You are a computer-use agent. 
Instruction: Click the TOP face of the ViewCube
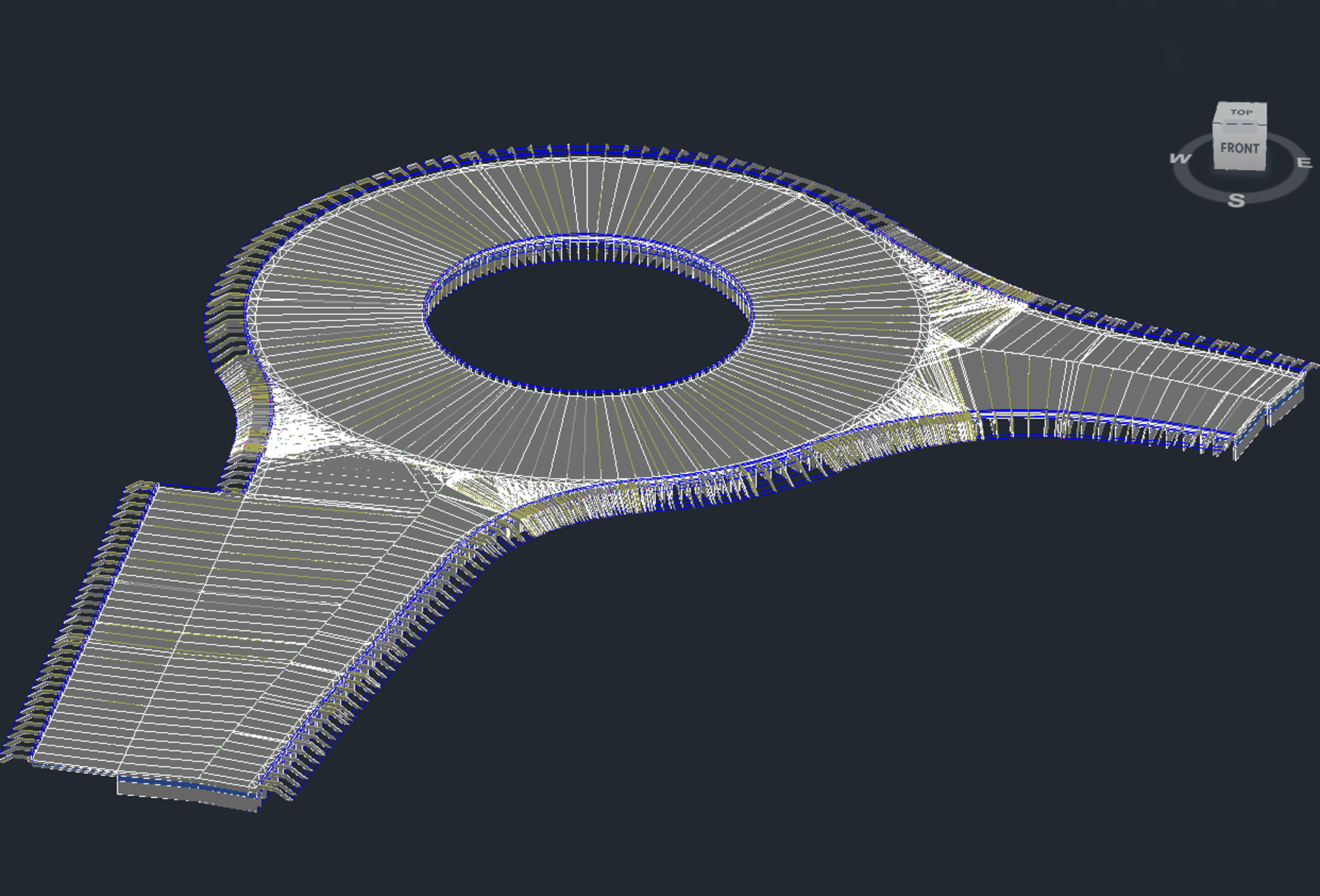click(1241, 112)
